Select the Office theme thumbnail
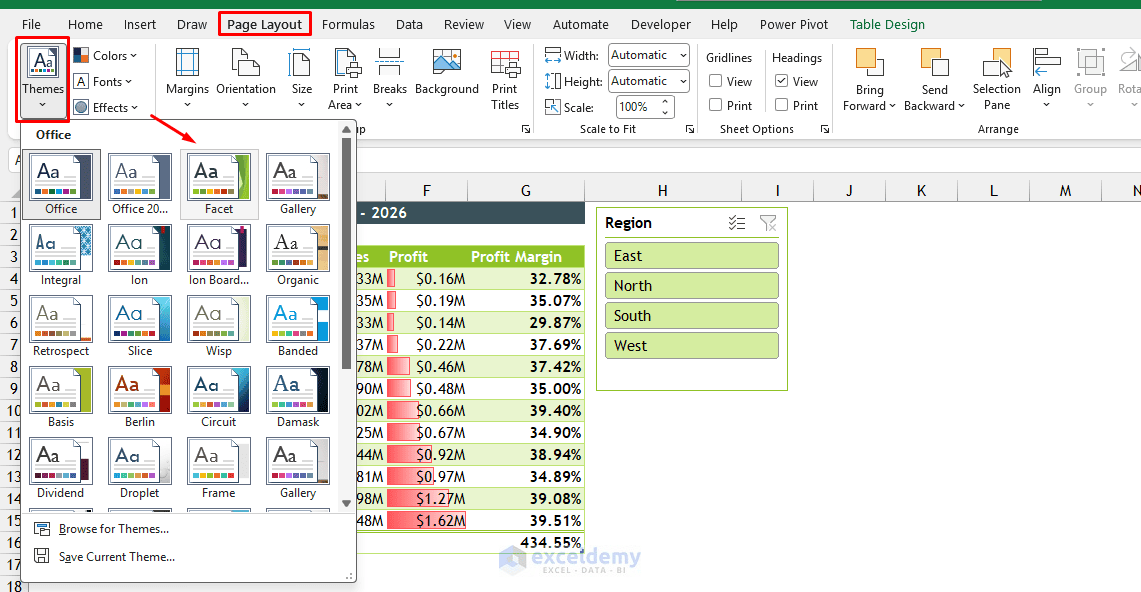 click(x=61, y=184)
